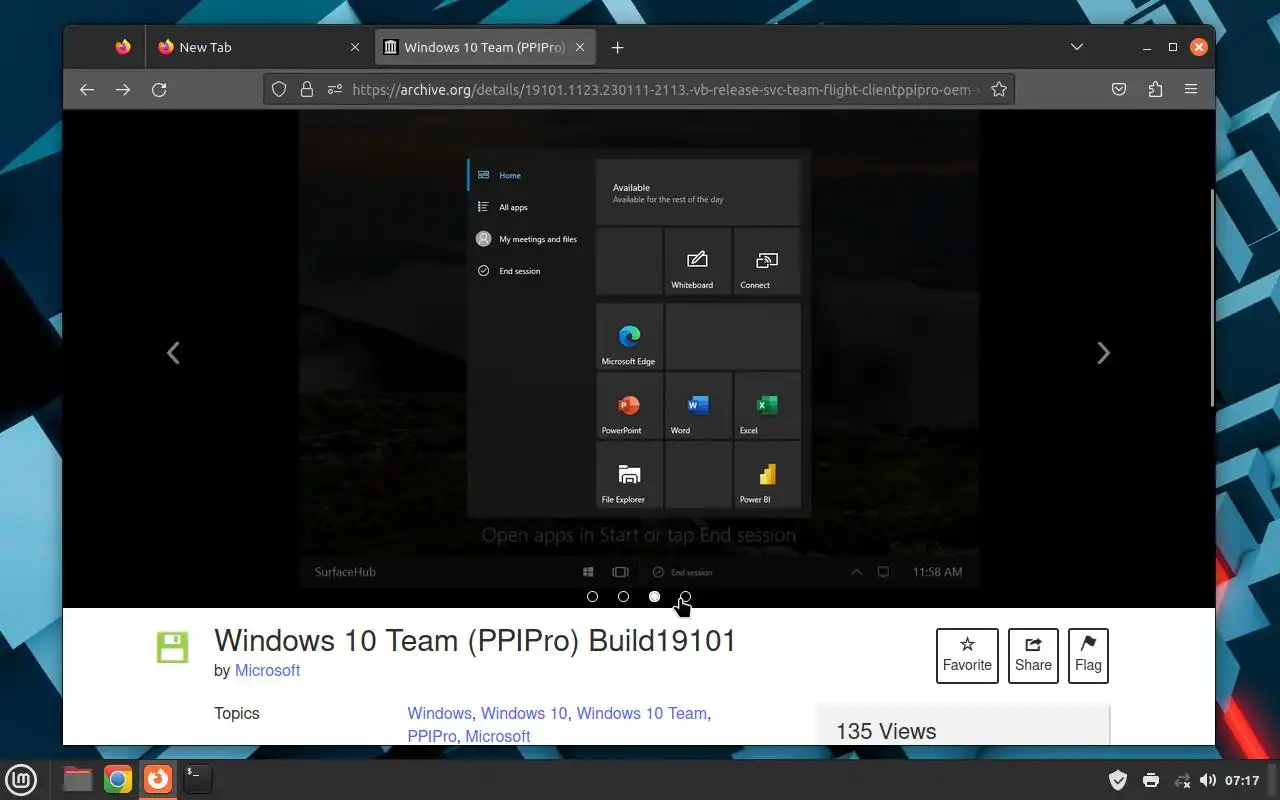Screen dimensions: 1280x800
Task: Open the shield tracking protection icon
Action: 280,89
